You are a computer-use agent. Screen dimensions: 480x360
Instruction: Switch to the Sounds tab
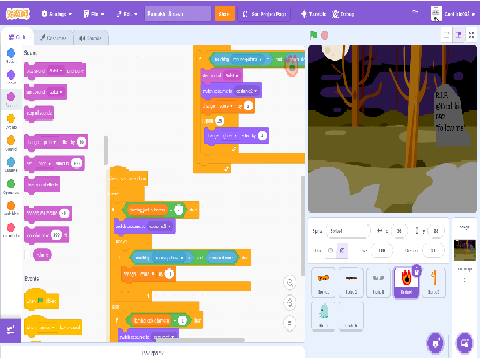(90, 38)
